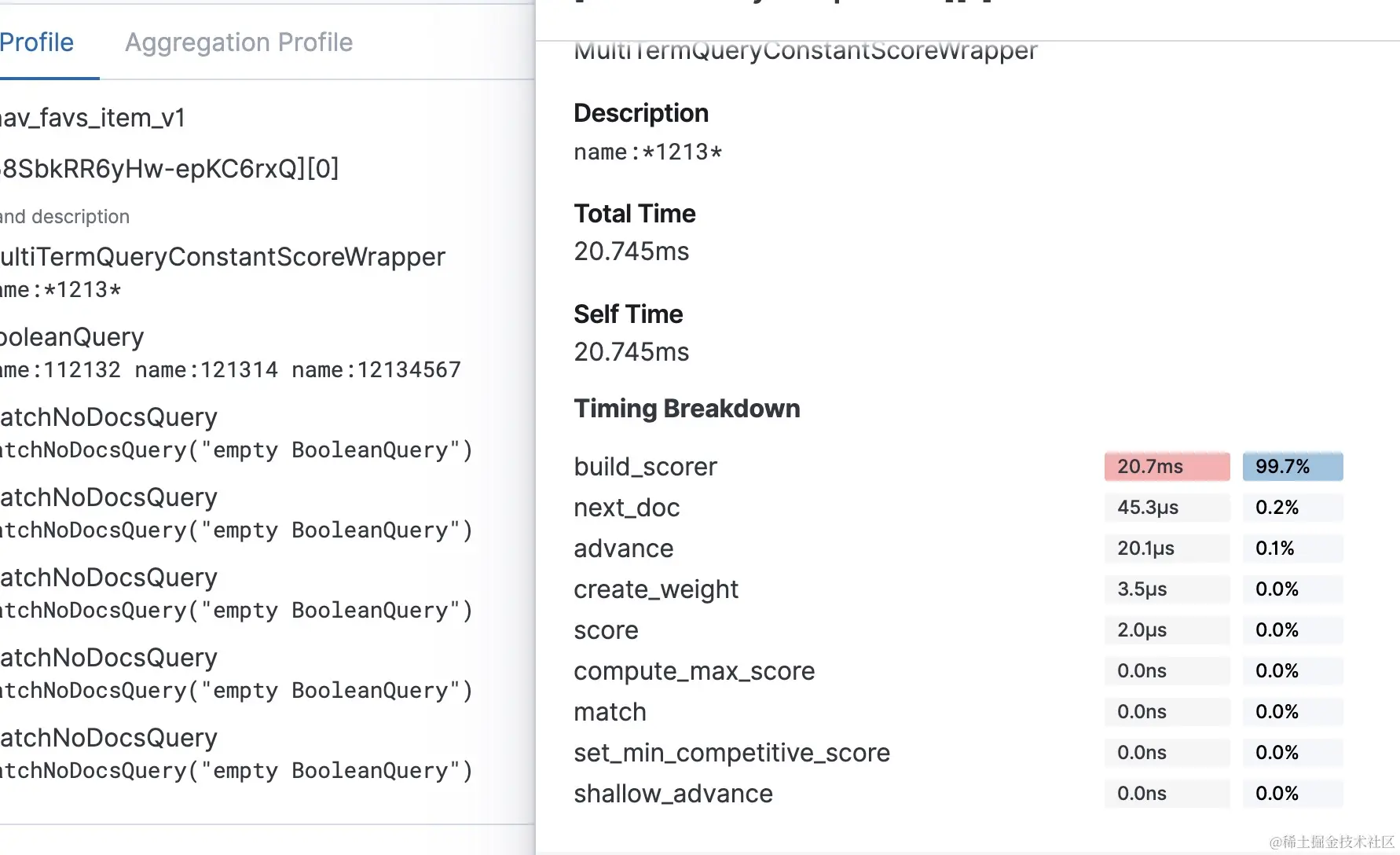Click the Timing Breakdown heading

(x=687, y=409)
